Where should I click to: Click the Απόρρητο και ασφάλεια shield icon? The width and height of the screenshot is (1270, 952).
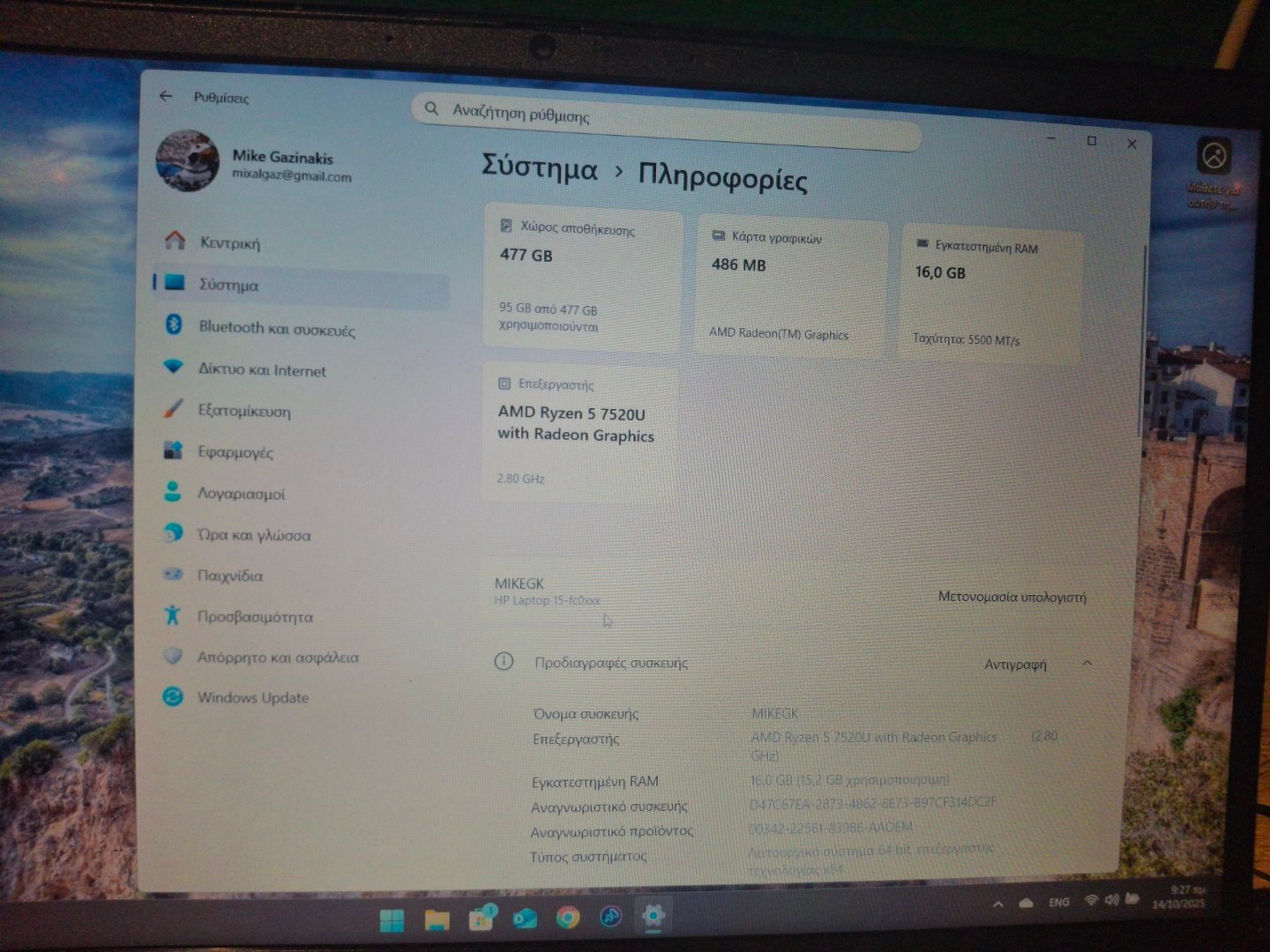173,656
